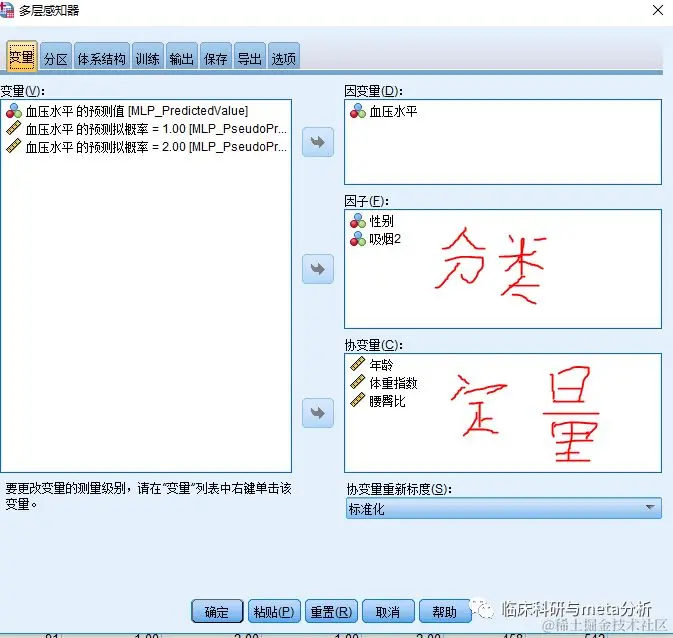This screenshot has width=673, height=638.
Task: Click the 多层感知器 window title icon
Action: pyautogui.click(x=7, y=9)
